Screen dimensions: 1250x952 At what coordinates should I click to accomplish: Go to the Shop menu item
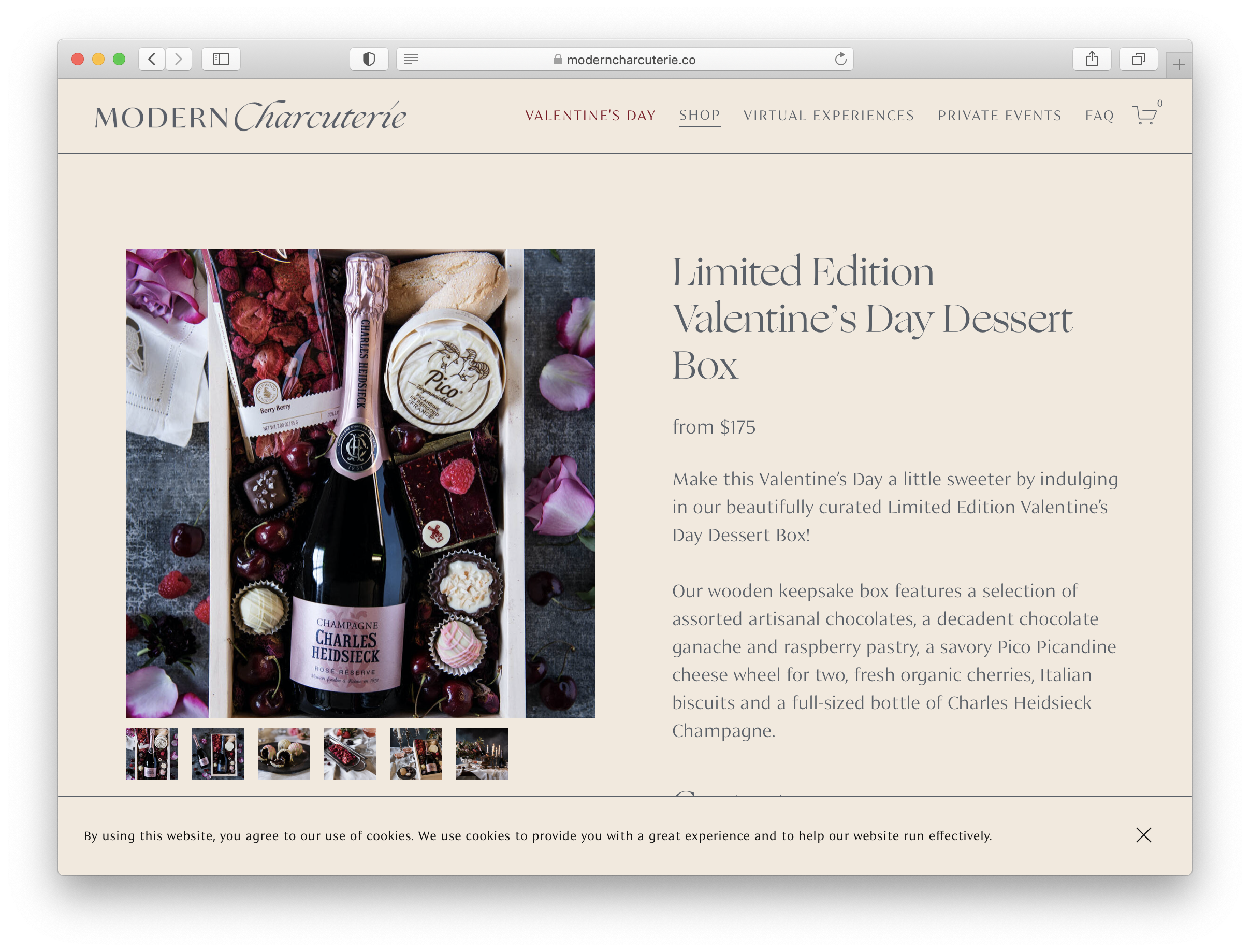click(700, 116)
